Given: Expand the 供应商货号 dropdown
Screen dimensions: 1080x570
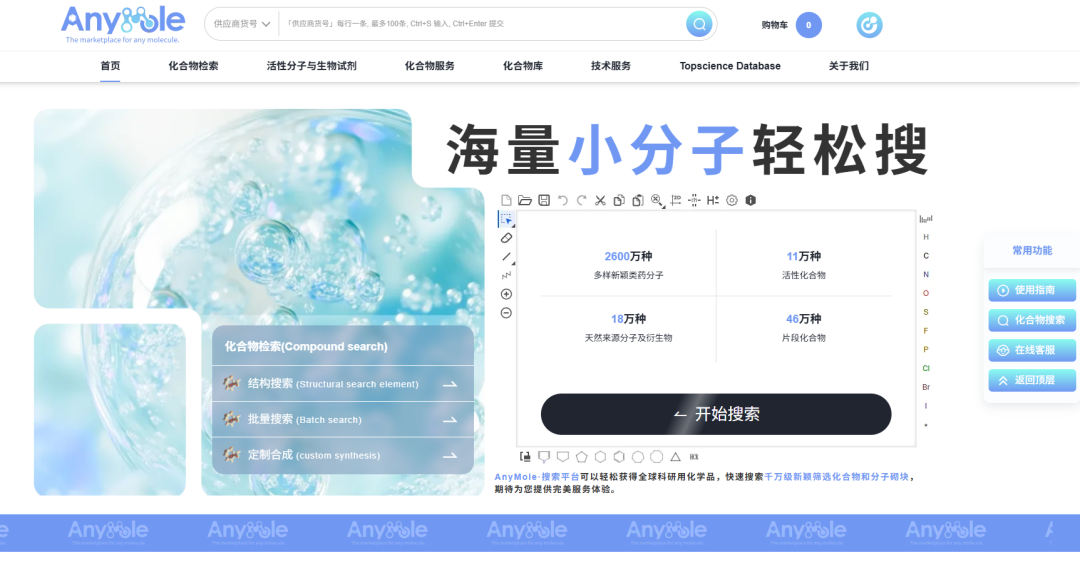Looking at the screenshot, I should (x=242, y=24).
